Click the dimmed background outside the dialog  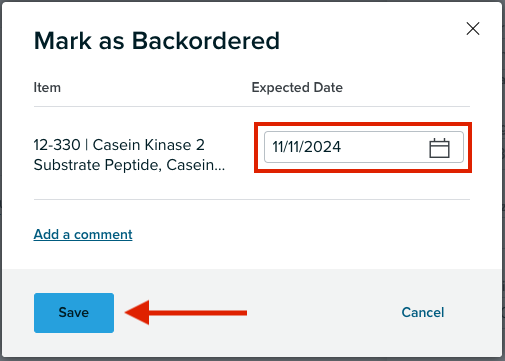click(503, 180)
